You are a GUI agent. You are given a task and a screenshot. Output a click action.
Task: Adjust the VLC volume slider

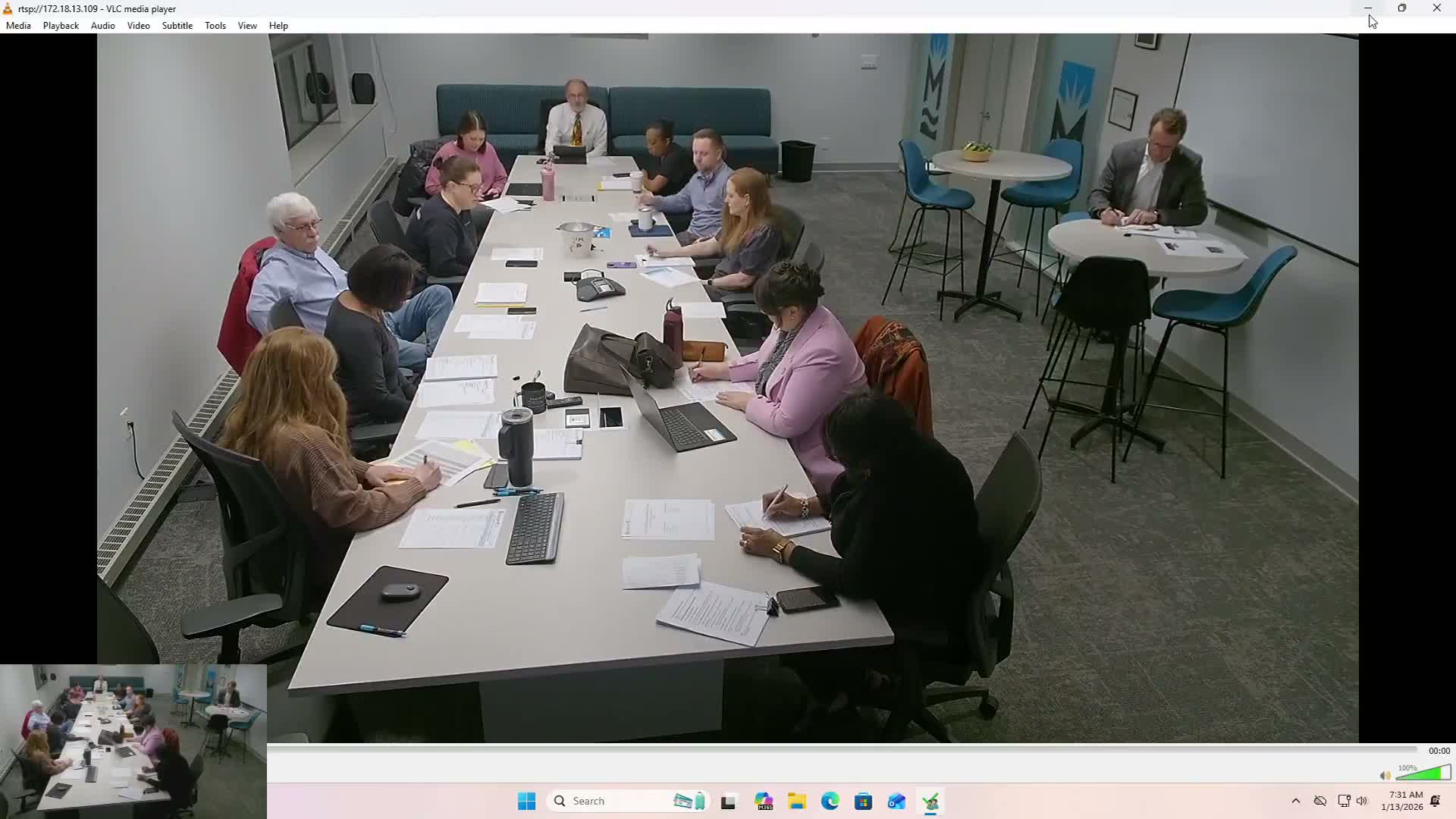pyautogui.click(x=1423, y=773)
